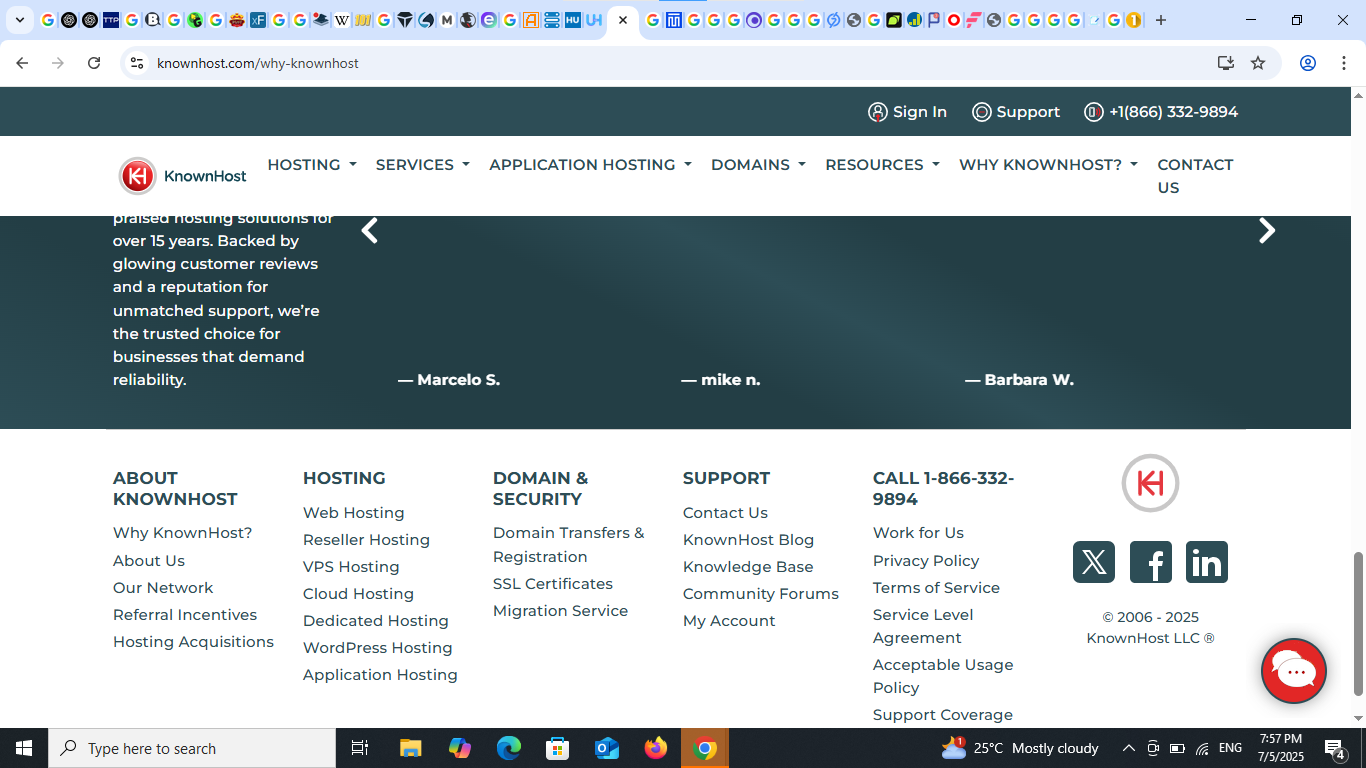The height and width of the screenshot is (768, 1366).
Task: Click the phone icon beside +1(866) 332-9894
Action: [1094, 112]
